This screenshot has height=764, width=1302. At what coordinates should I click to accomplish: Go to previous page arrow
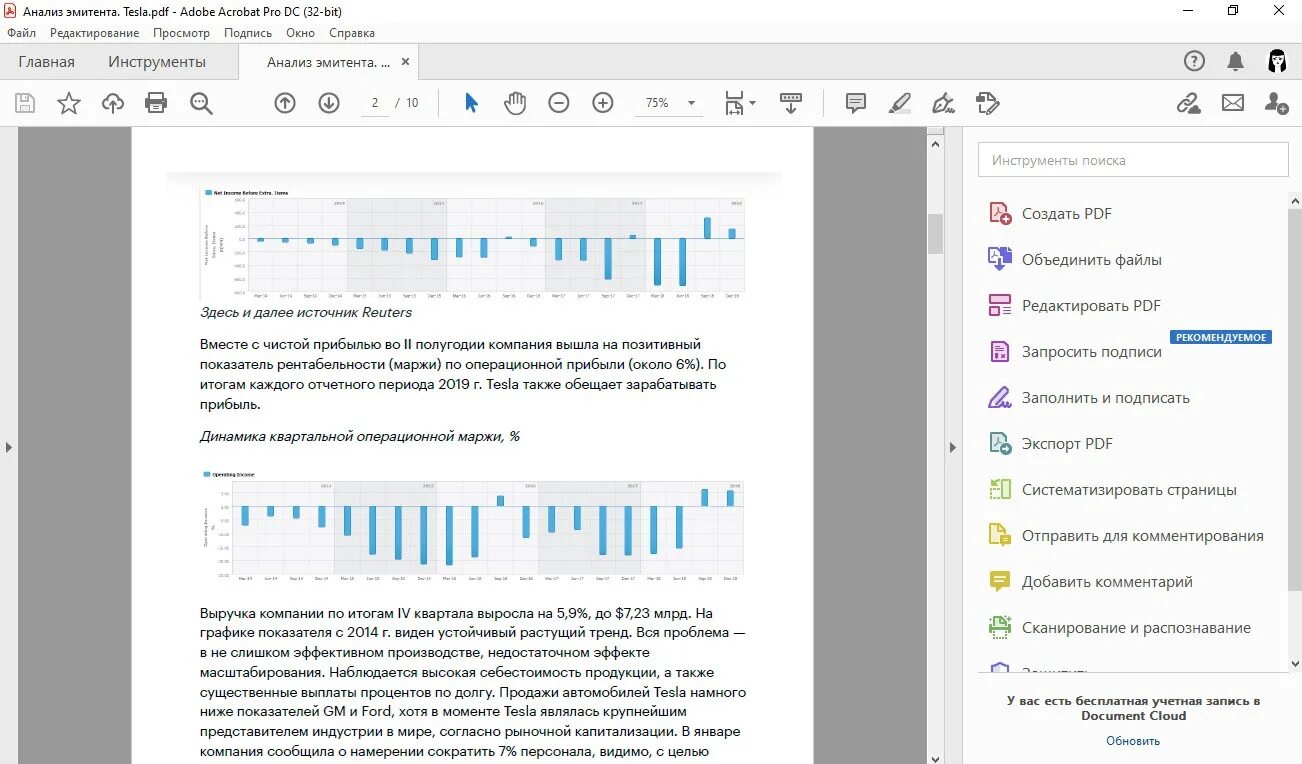tap(285, 103)
